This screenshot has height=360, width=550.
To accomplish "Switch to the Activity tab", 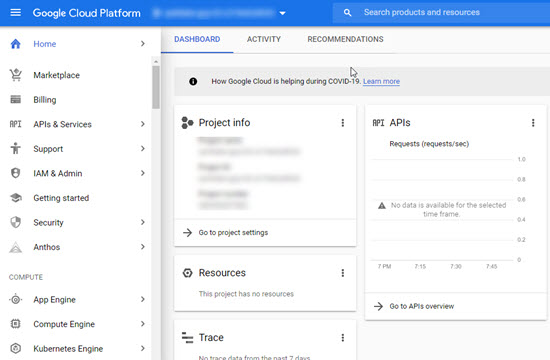I will click(x=264, y=39).
